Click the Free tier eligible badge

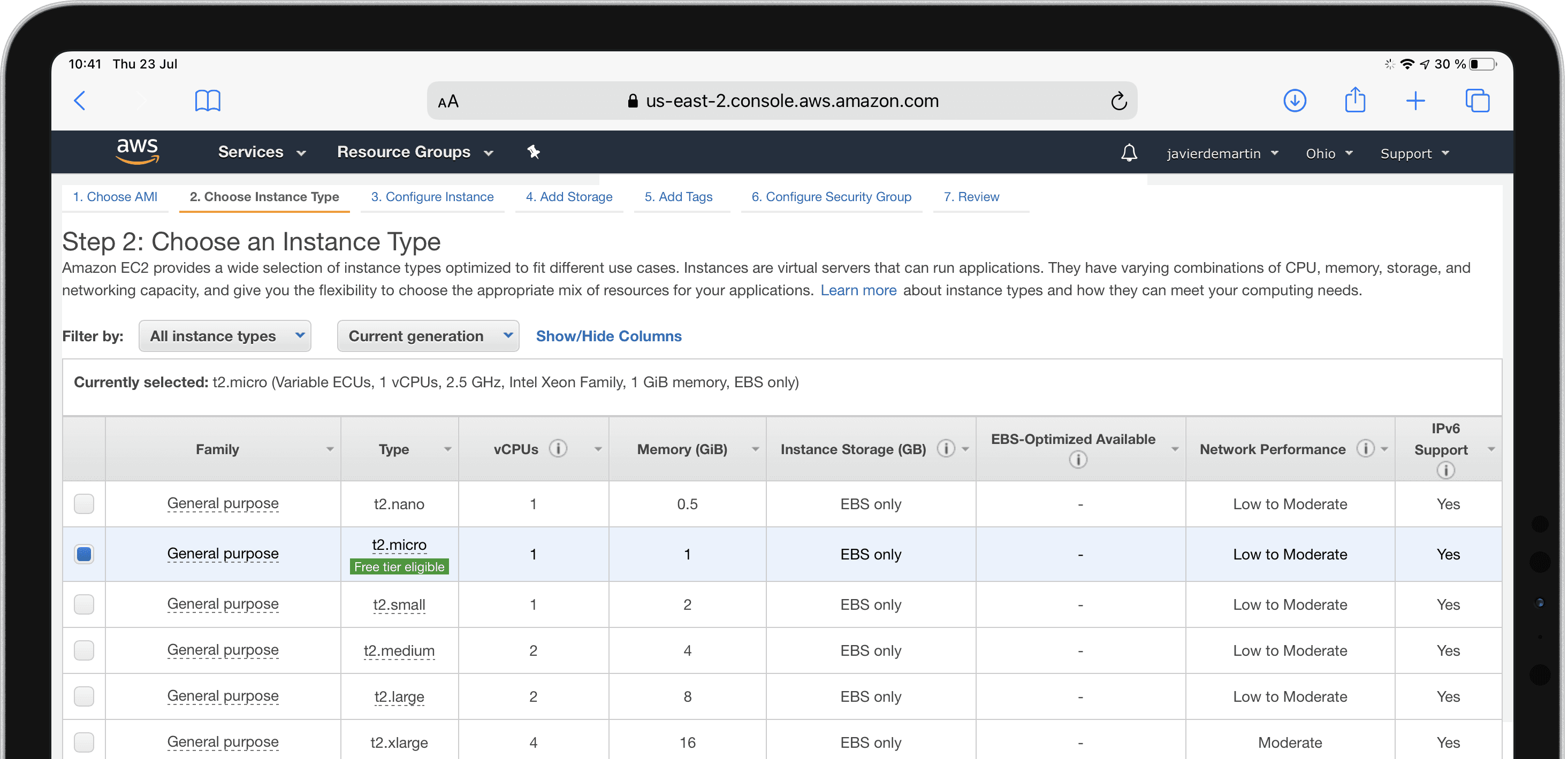[x=399, y=567]
